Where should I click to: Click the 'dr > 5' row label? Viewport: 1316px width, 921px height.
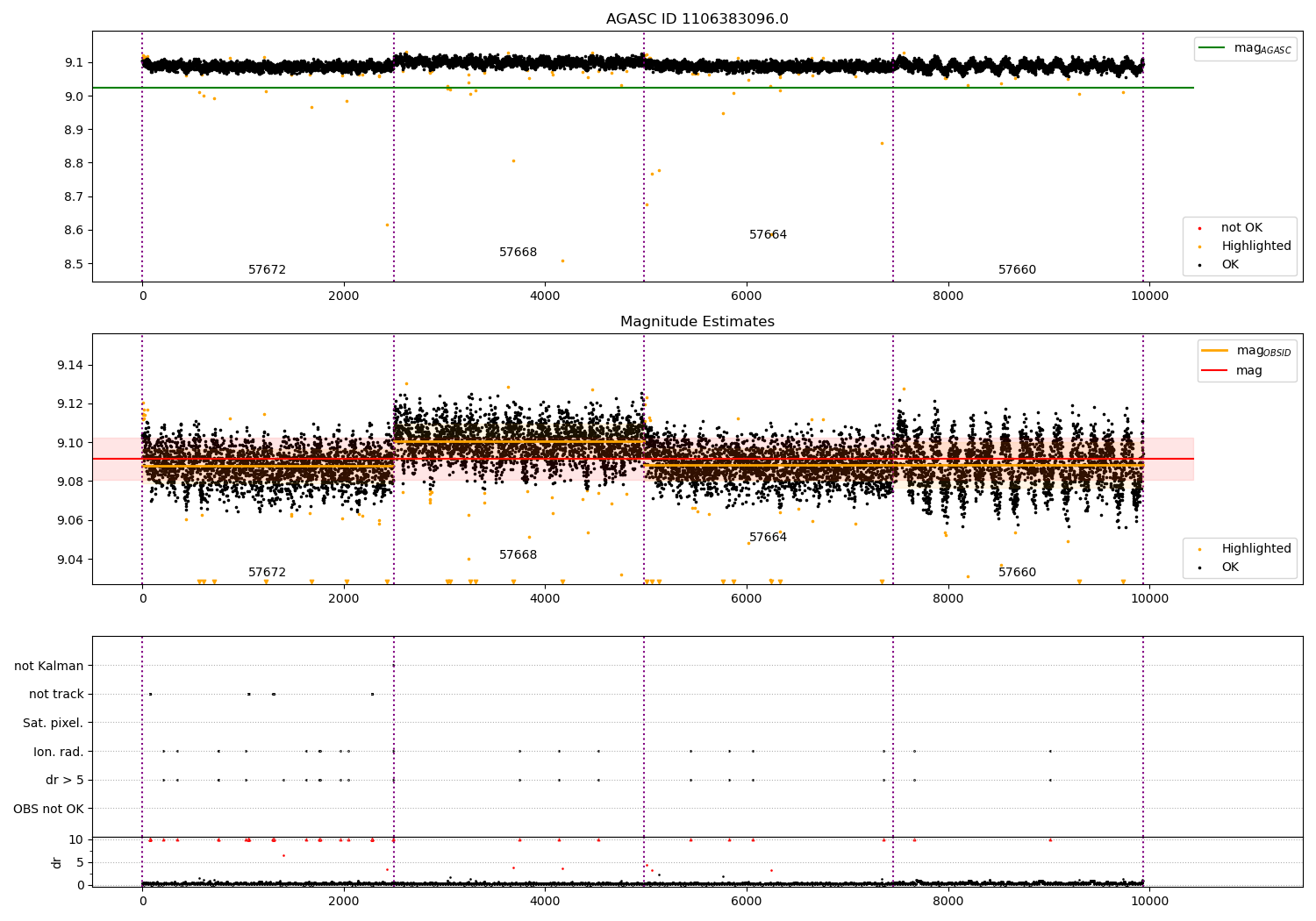(x=64, y=781)
